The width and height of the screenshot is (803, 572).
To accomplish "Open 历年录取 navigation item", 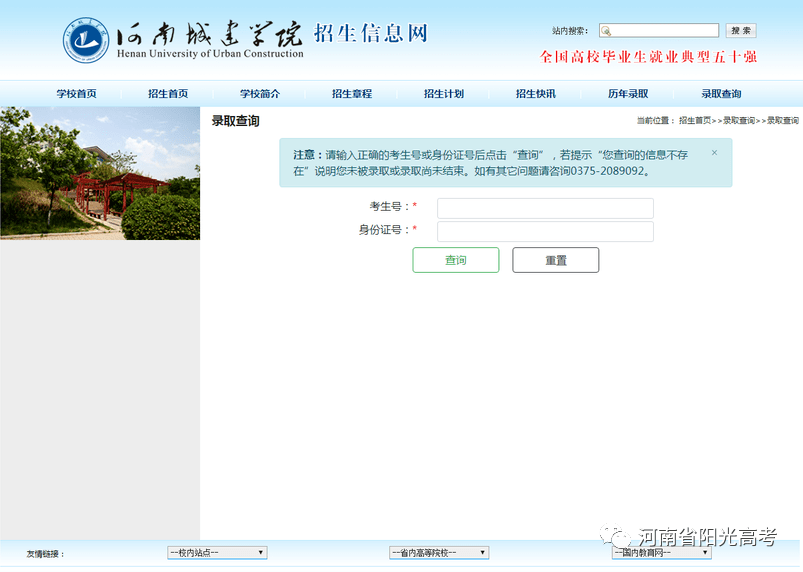I will [x=628, y=94].
